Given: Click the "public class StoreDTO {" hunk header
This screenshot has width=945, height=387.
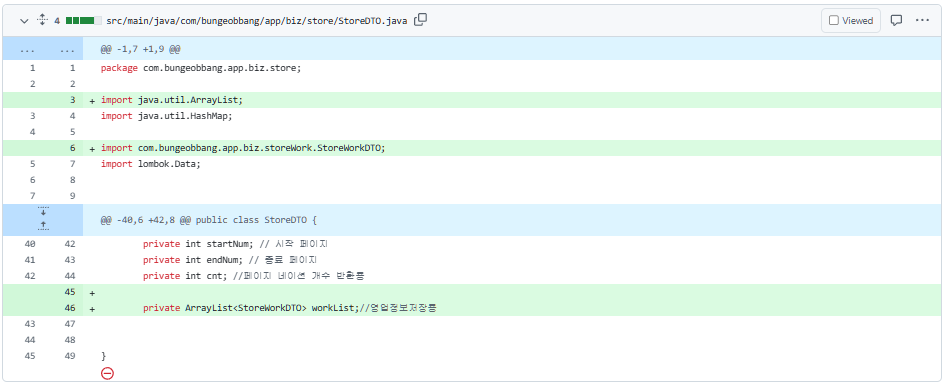Looking at the screenshot, I should click(209, 220).
